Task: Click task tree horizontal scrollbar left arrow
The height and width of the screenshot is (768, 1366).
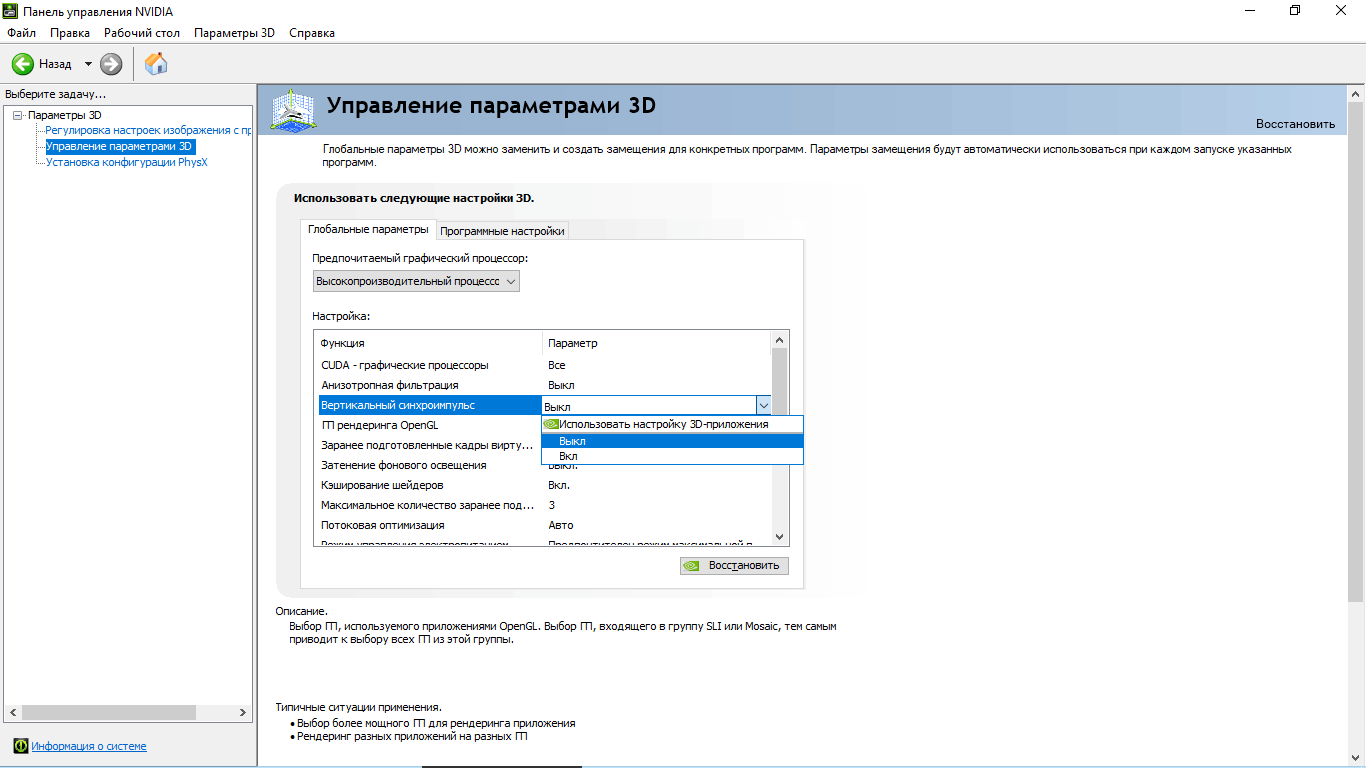Action: pyautogui.click(x=12, y=713)
